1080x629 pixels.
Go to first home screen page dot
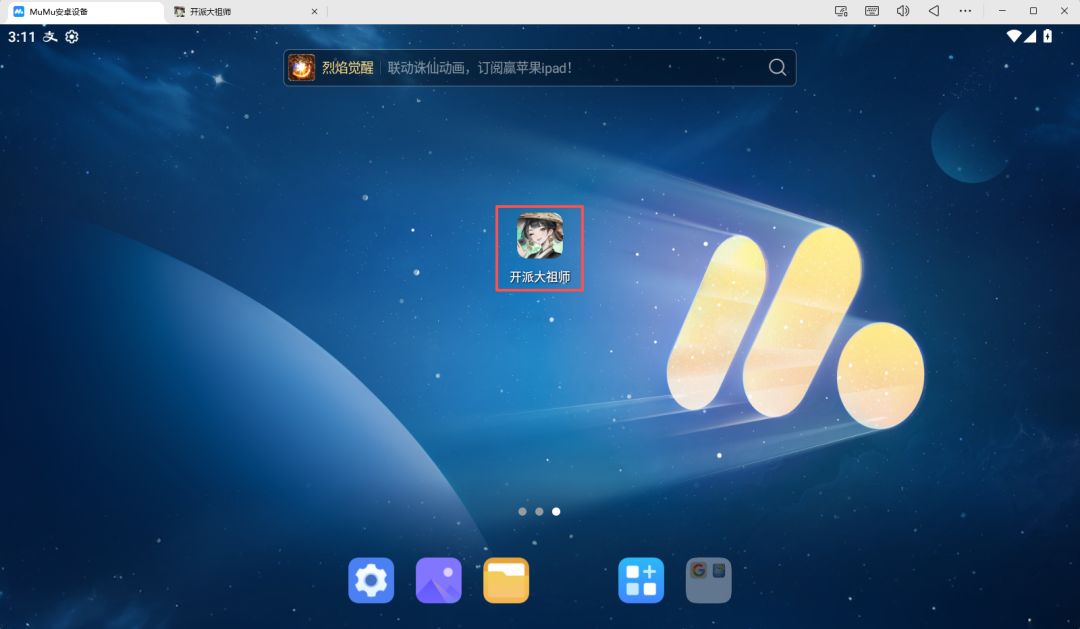click(x=522, y=511)
